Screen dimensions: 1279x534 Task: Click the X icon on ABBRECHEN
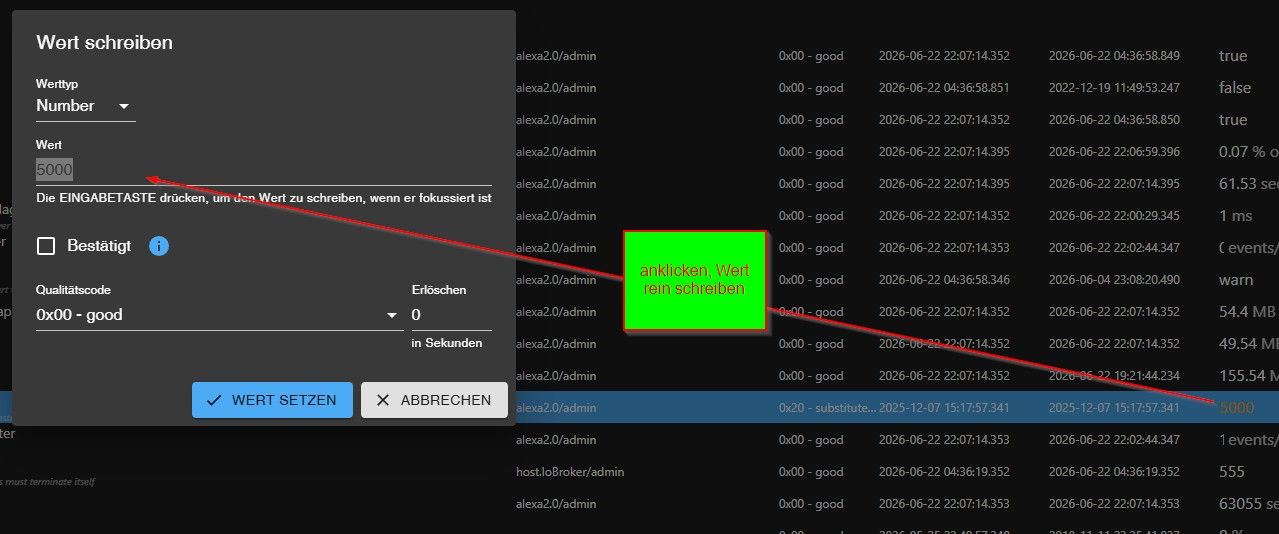383,400
